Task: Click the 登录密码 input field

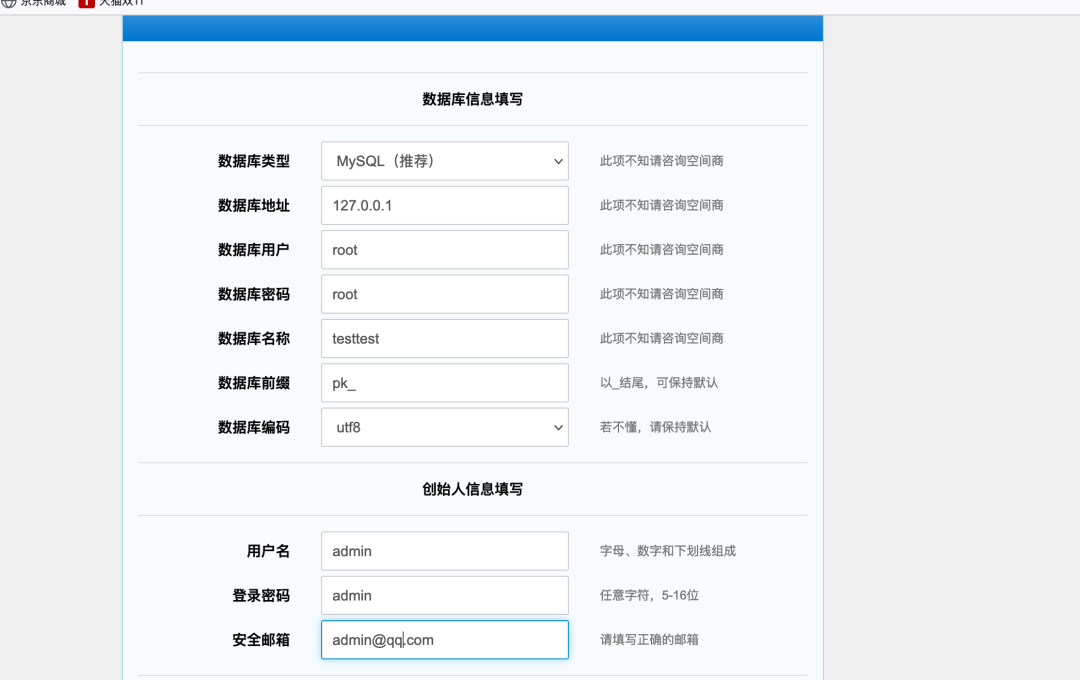Action: [x=444, y=595]
